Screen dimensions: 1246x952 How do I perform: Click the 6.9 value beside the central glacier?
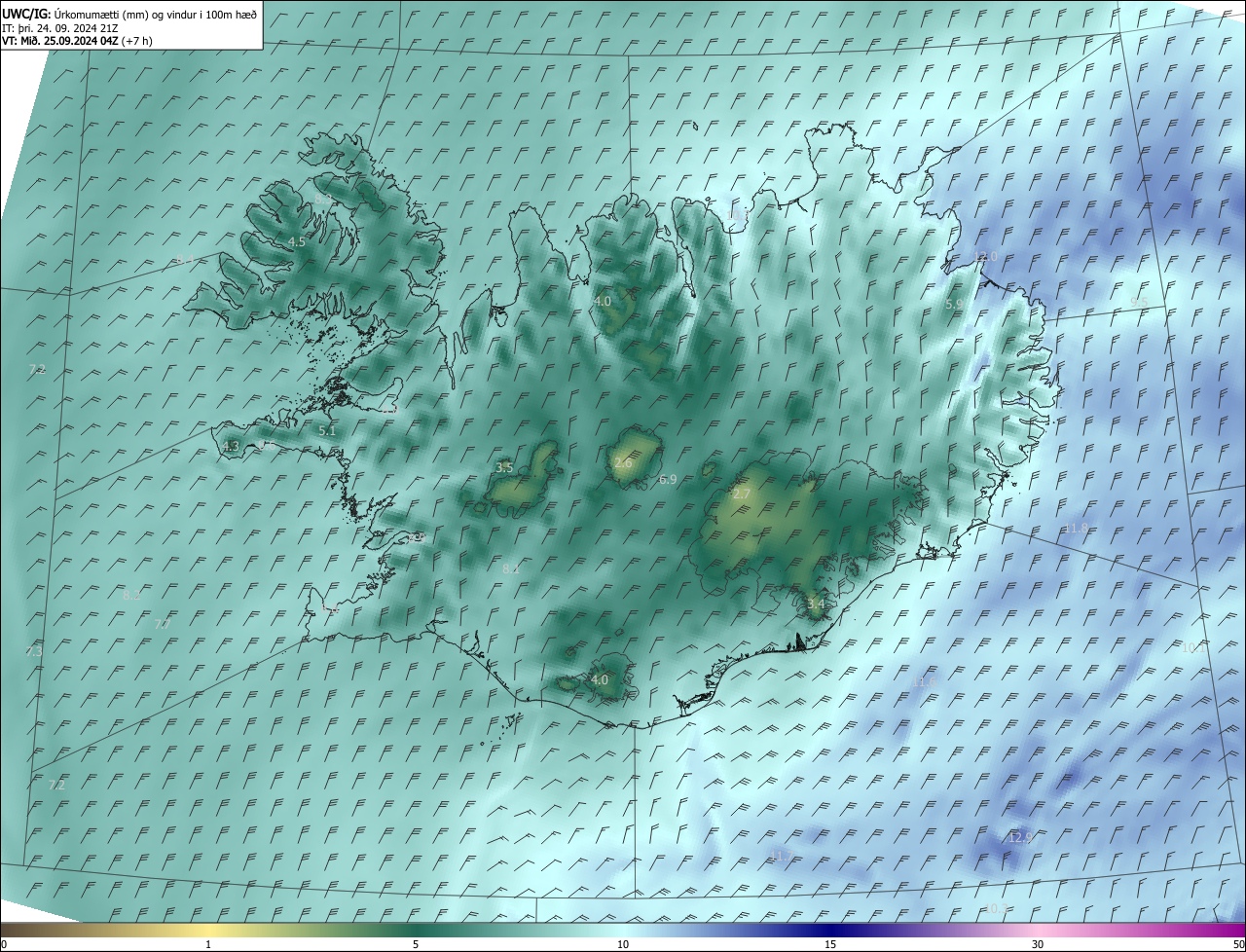click(x=668, y=480)
